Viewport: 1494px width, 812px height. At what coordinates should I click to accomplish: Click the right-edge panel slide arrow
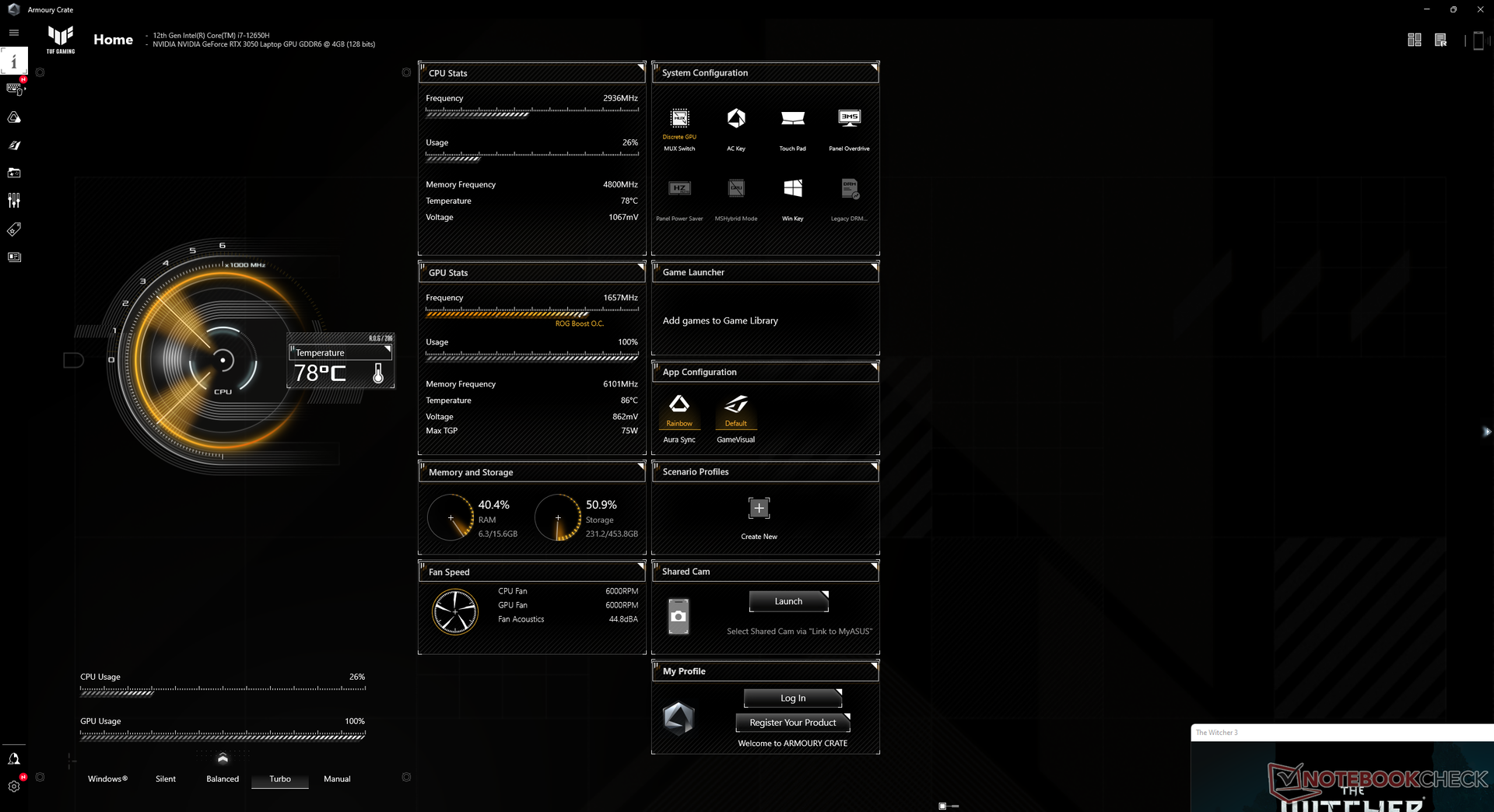(x=1487, y=432)
